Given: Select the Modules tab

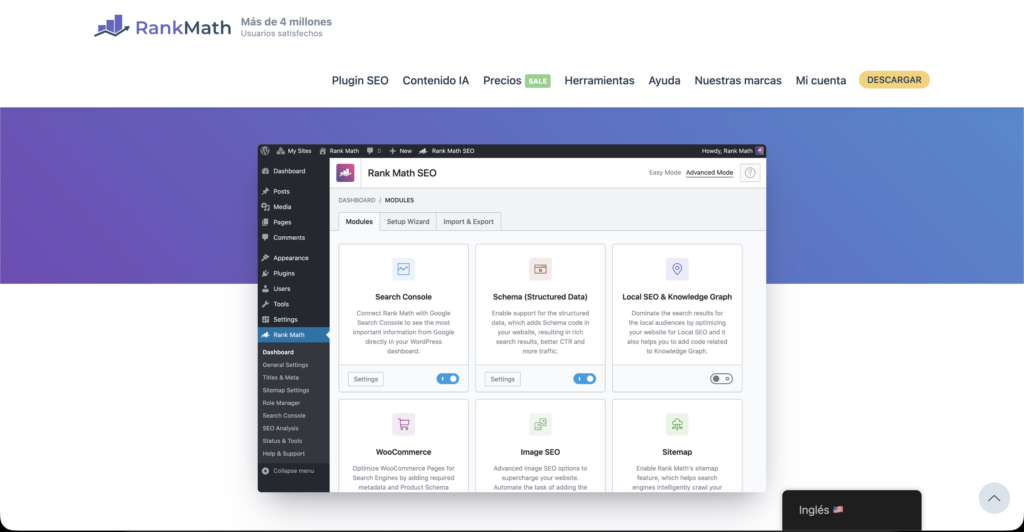Looking at the screenshot, I should pyautogui.click(x=359, y=221).
